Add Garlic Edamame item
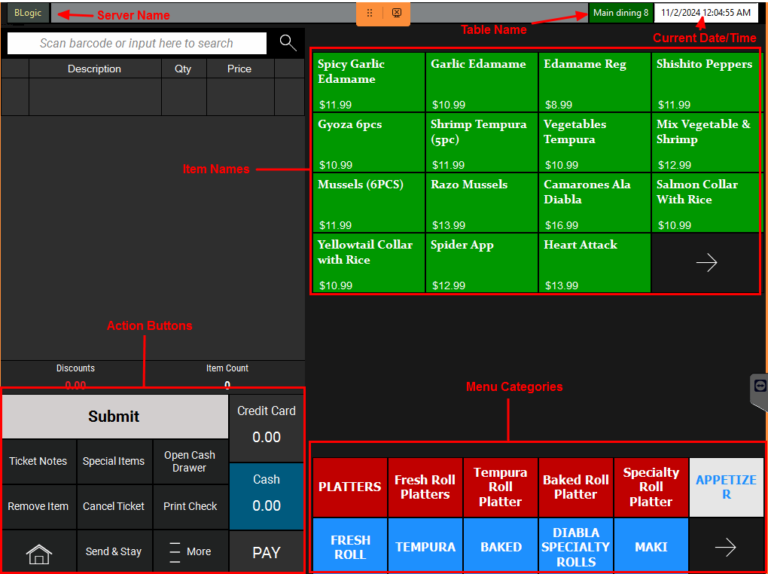Screen dimensions: 768x574 coord(481,82)
